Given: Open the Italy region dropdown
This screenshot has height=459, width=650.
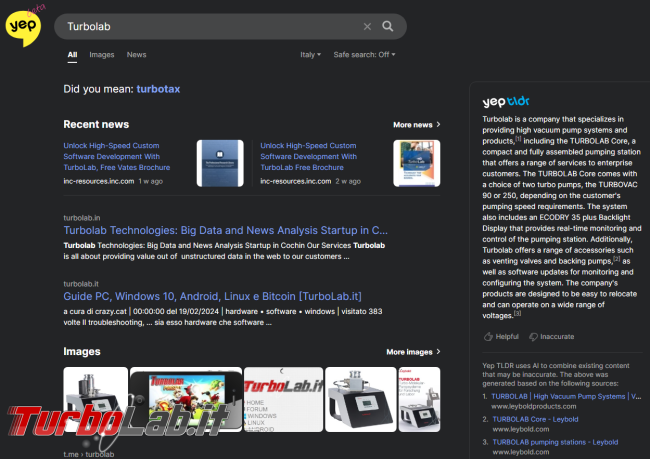Looking at the screenshot, I should click(310, 55).
